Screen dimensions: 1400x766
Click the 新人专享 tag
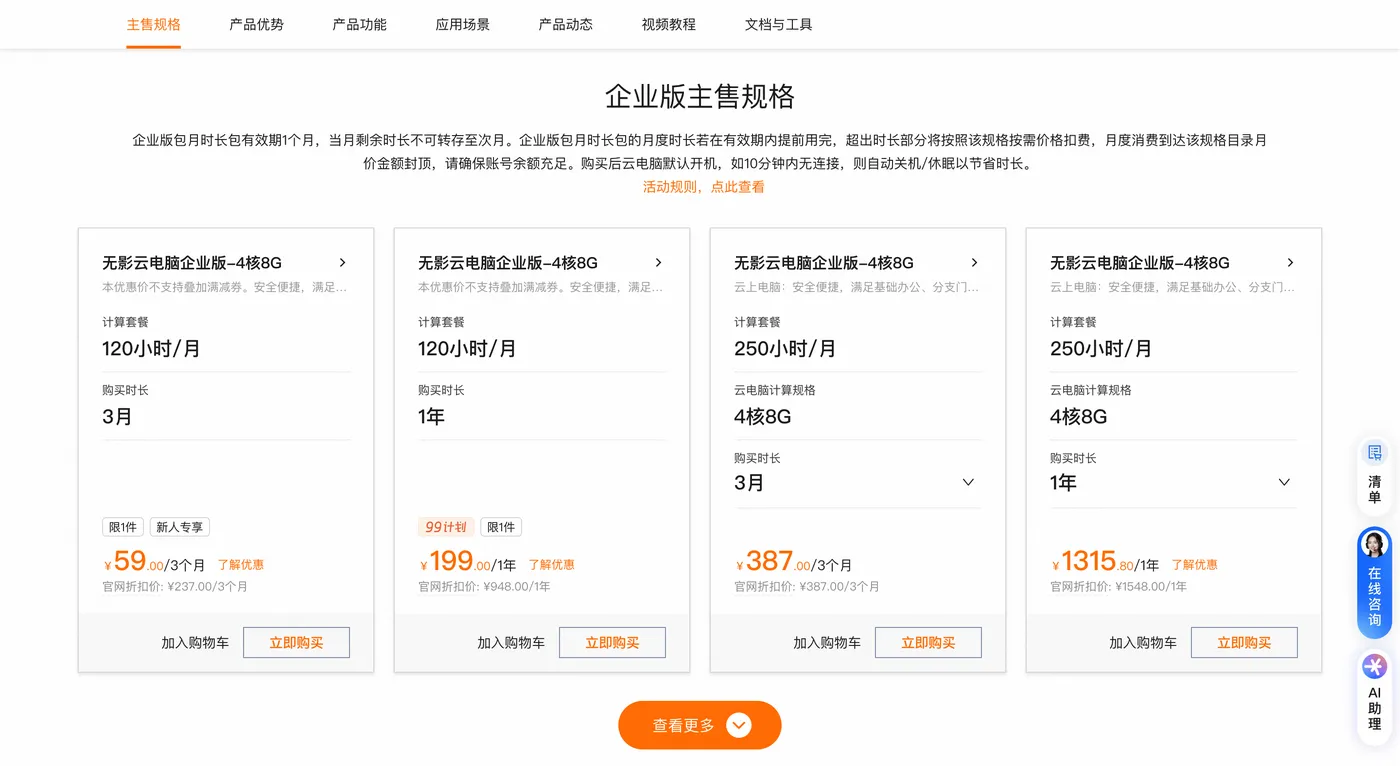[180, 527]
